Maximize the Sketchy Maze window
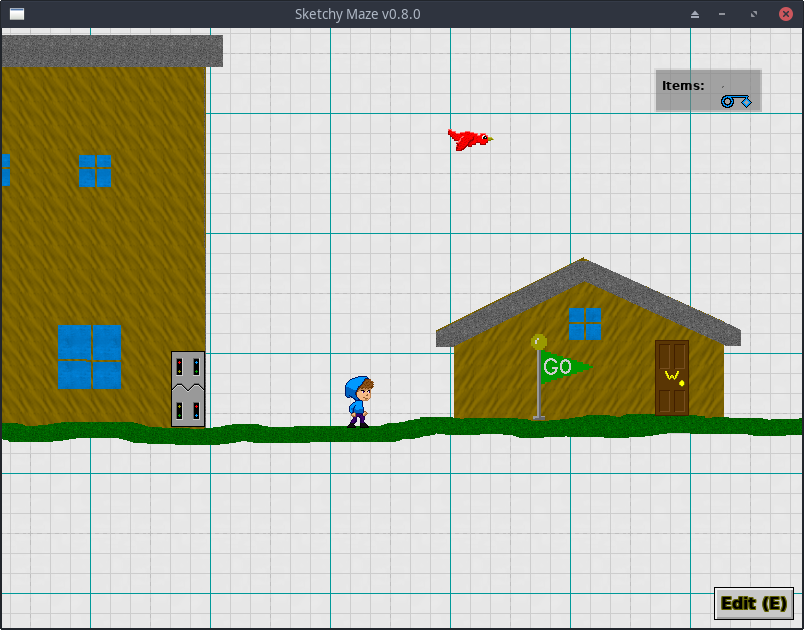Viewport: 804px width, 630px height. pos(753,14)
